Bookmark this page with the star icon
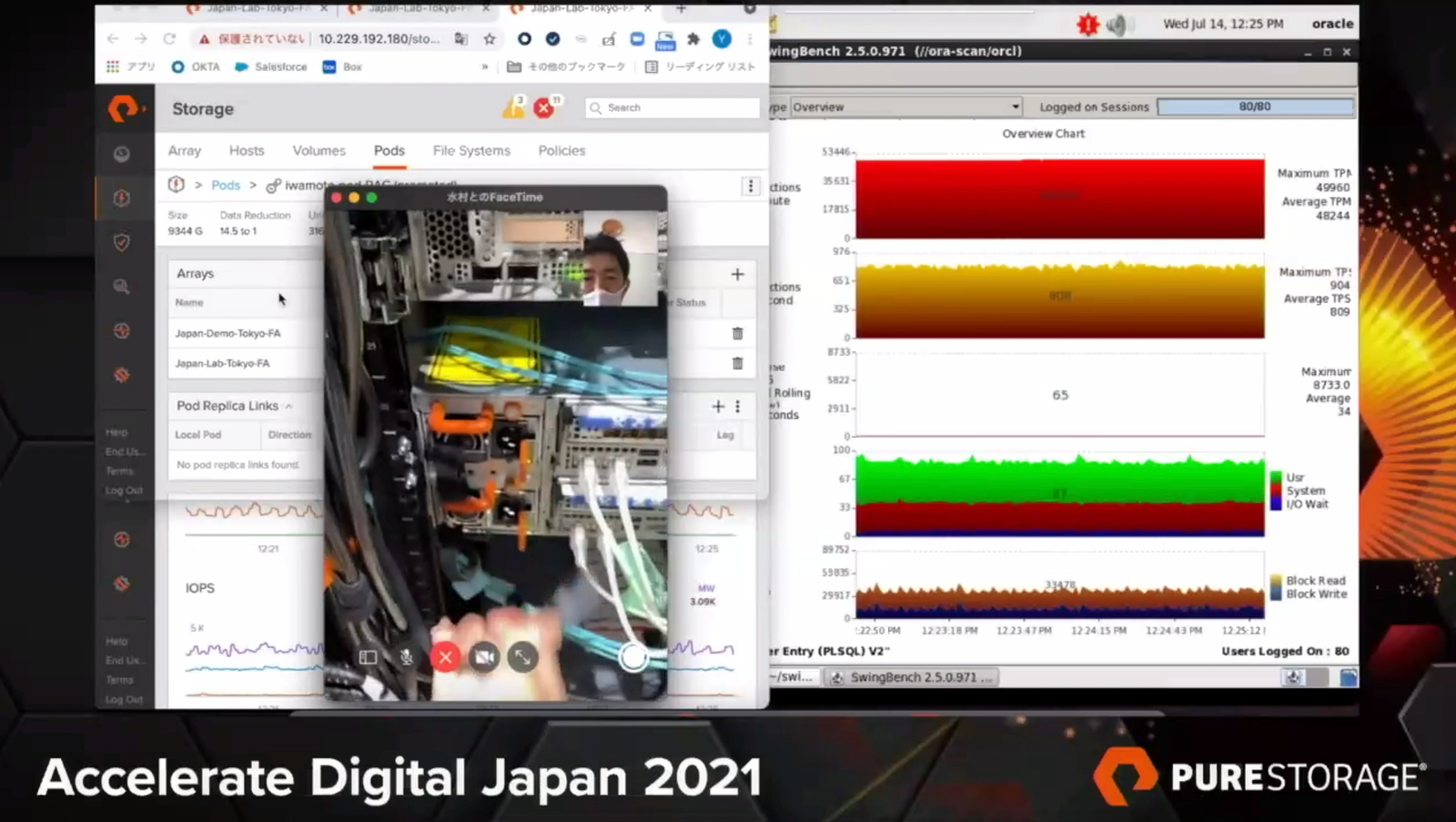The image size is (1456, 822). coord(490,39)
